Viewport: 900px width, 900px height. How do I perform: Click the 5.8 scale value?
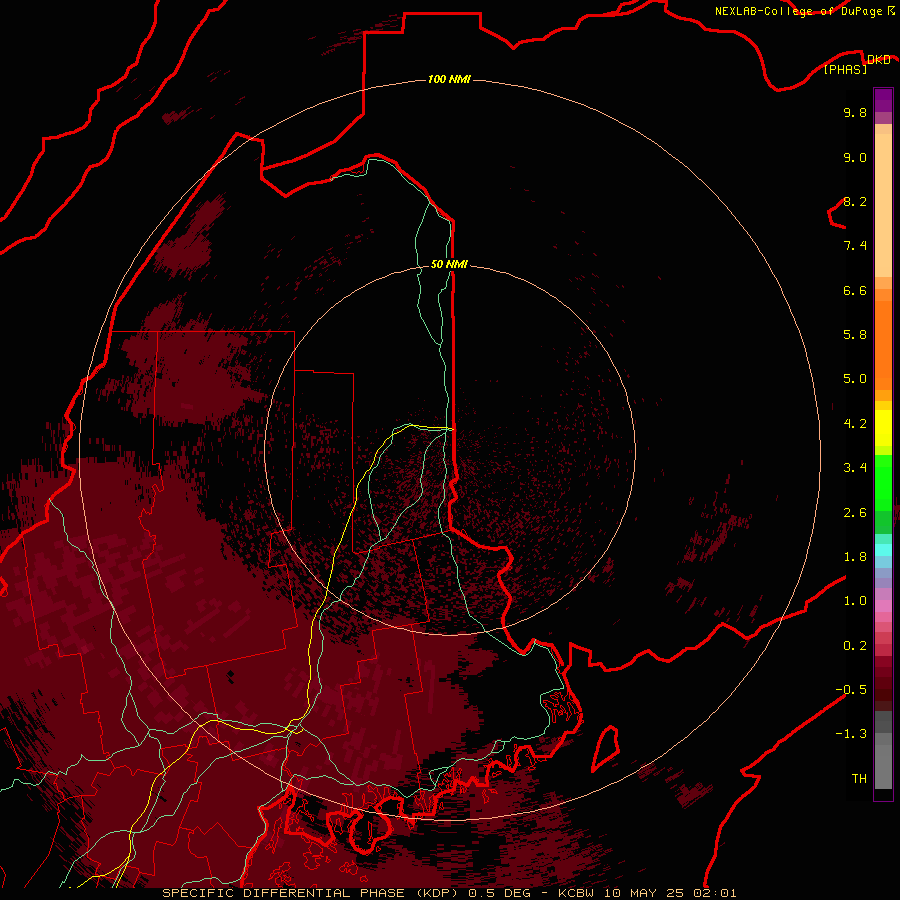[x=855, y=335]
